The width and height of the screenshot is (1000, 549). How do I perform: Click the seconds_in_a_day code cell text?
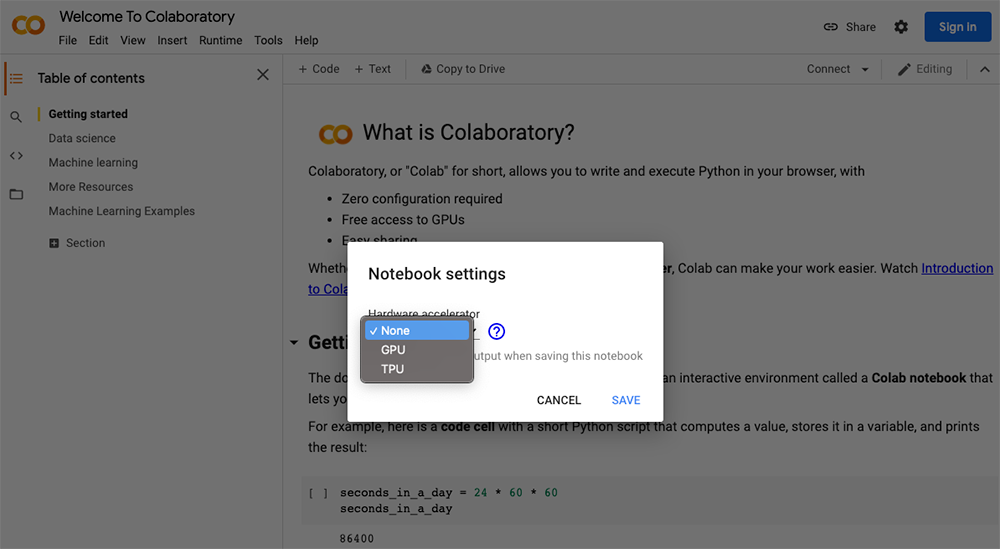click(x=449, y=501)
